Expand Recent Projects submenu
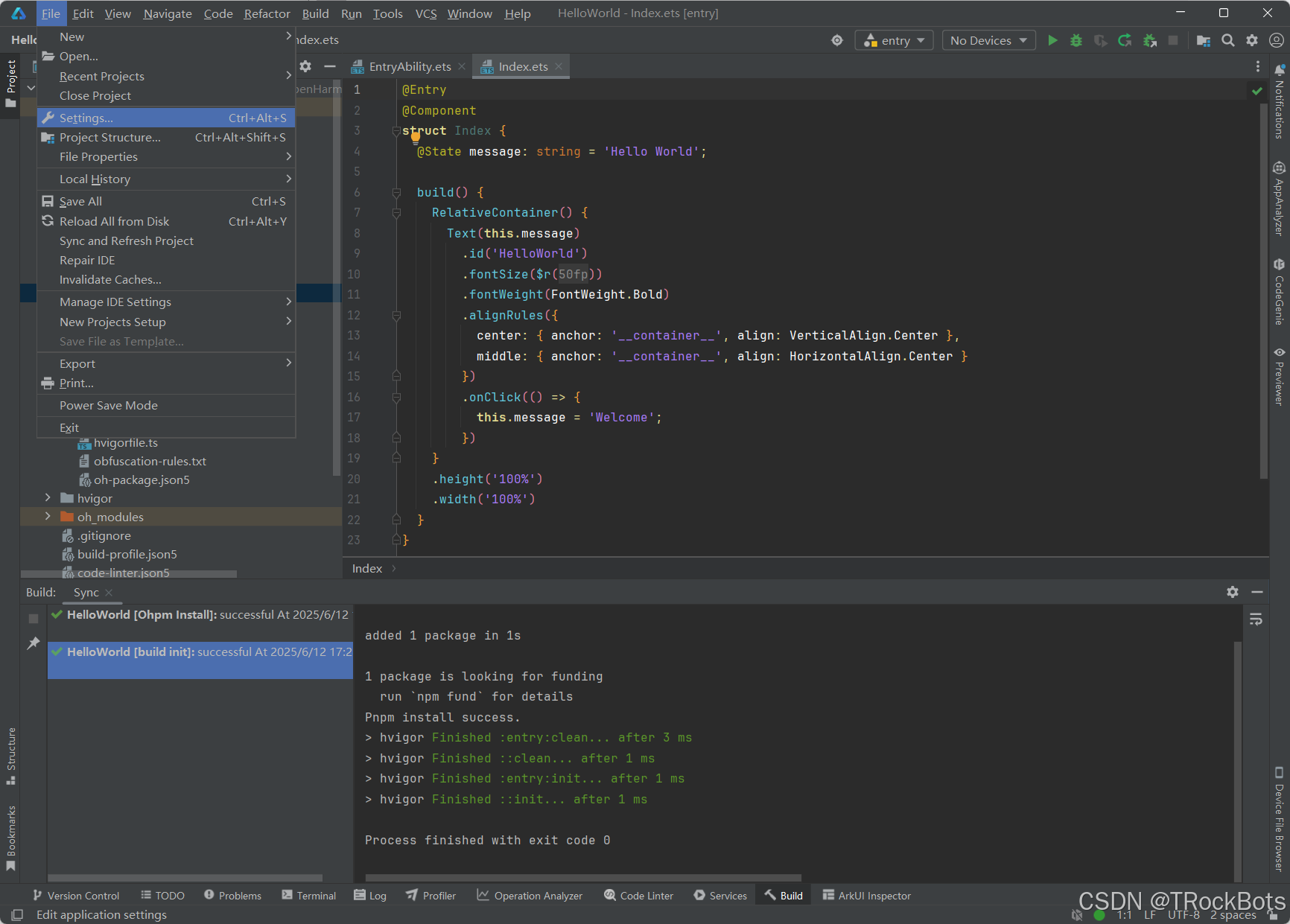Viewport: 1290px width, 924px height. (x=166, y=76)
